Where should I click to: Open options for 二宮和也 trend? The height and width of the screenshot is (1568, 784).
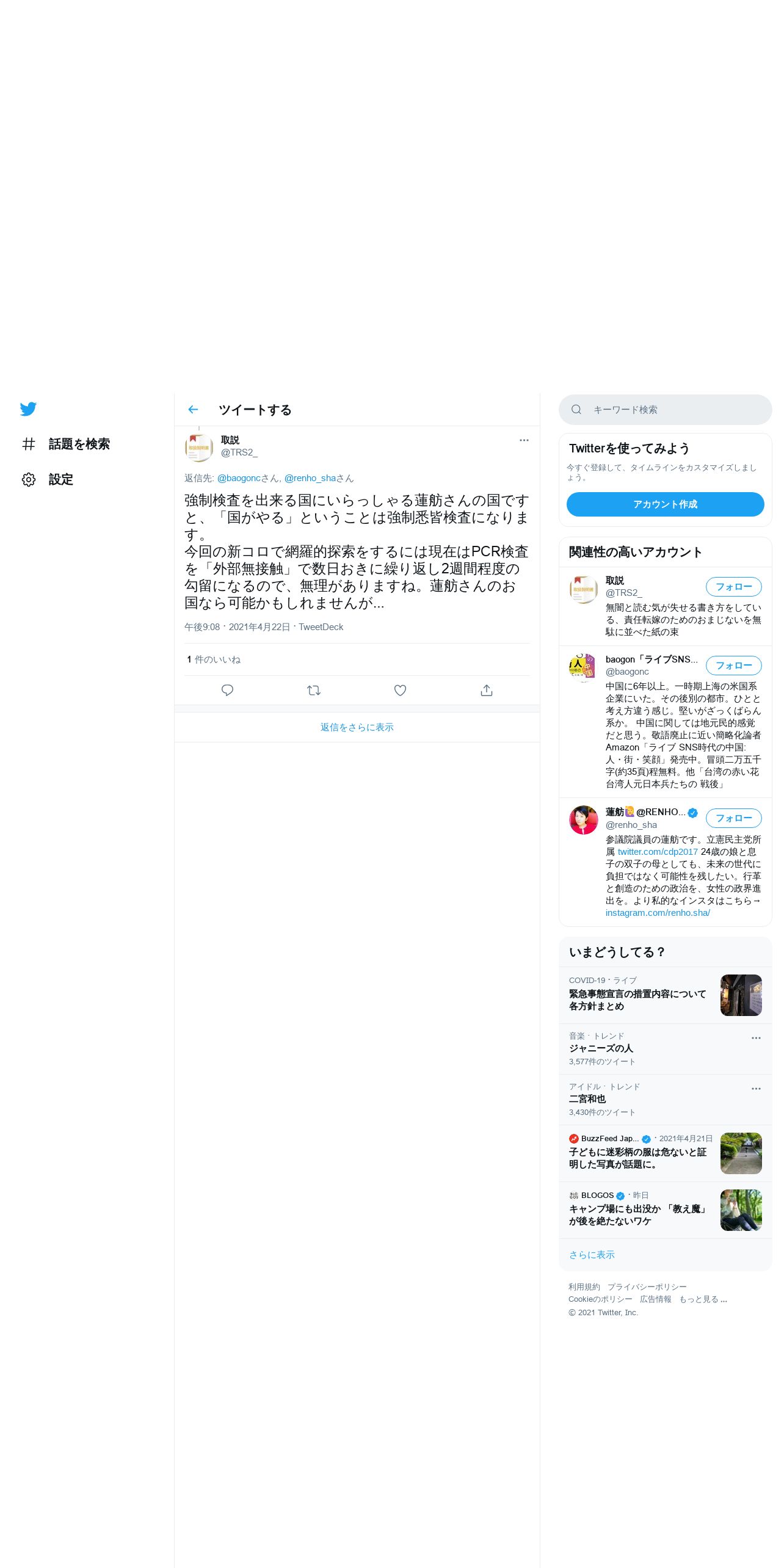[756, 1089]
